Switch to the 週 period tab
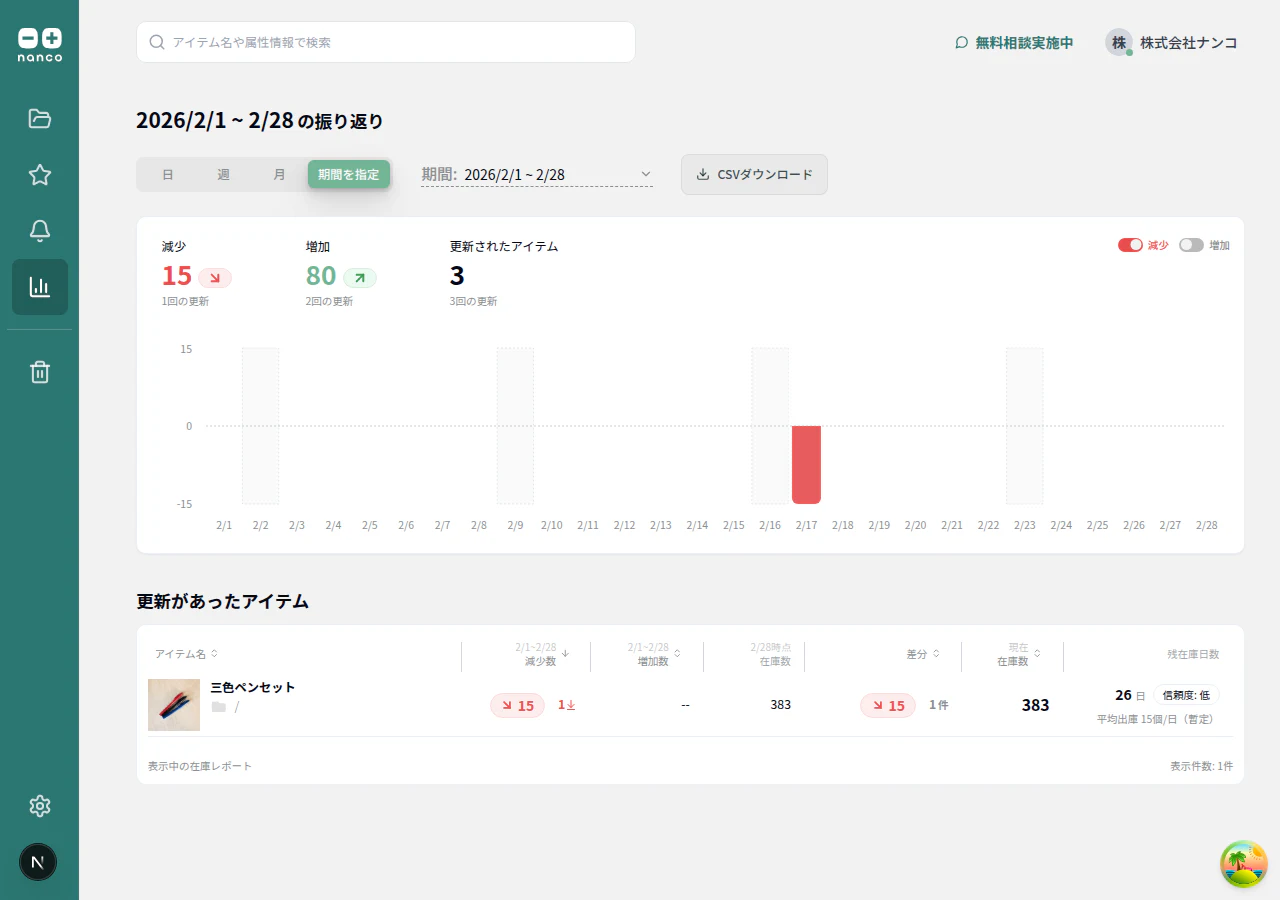The image size is (1280, 900). 223,174
